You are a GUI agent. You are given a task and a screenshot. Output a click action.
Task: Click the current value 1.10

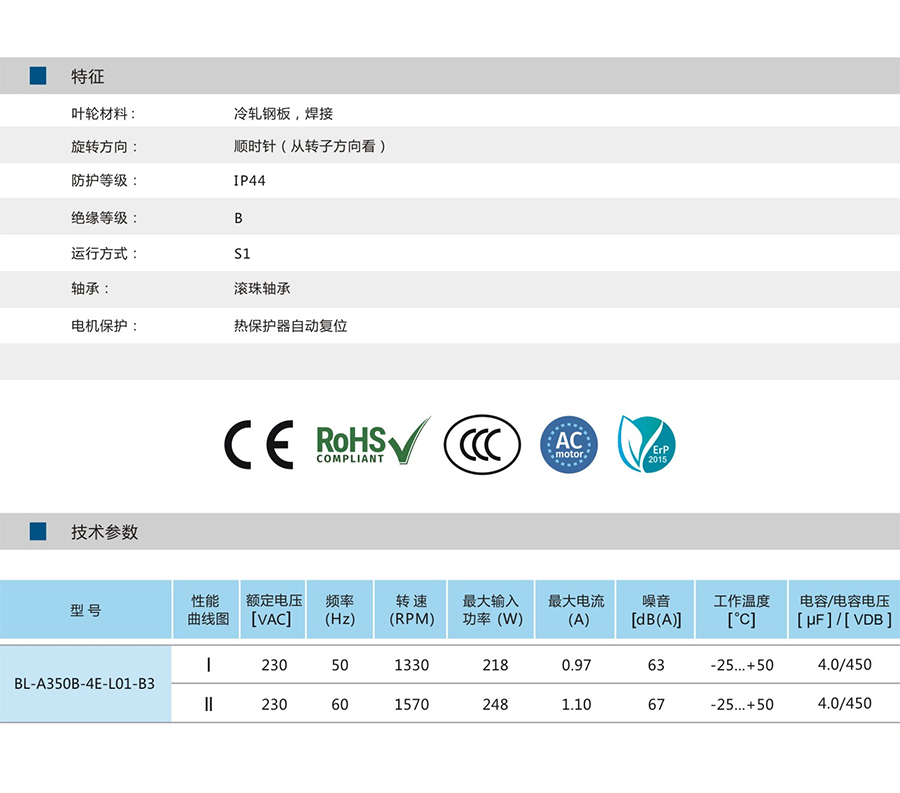[576, 704]
